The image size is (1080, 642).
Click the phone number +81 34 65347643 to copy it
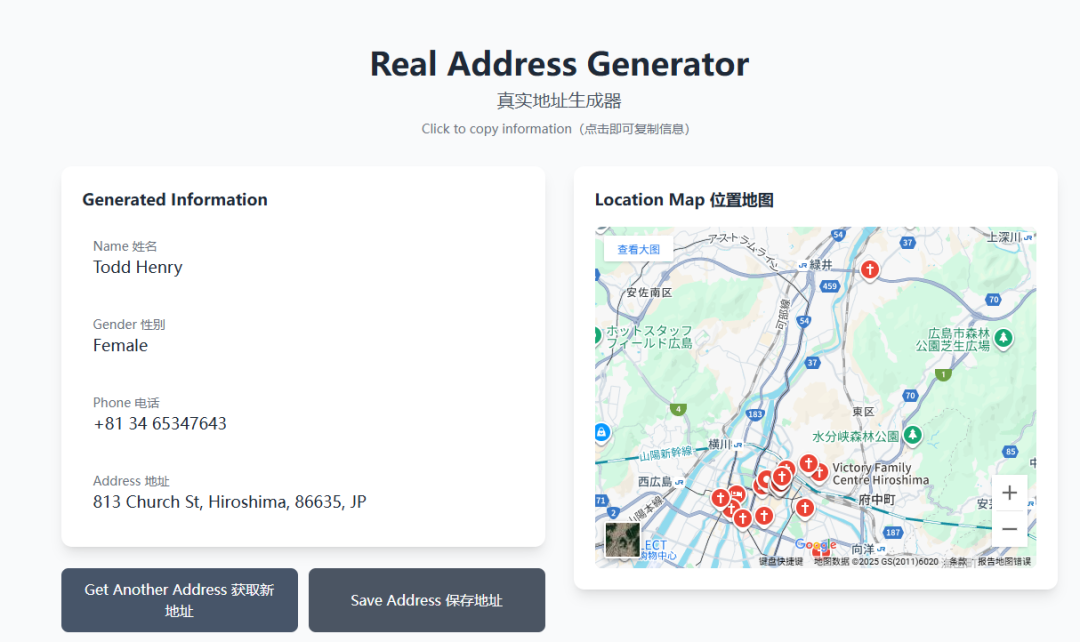point(159,423)
